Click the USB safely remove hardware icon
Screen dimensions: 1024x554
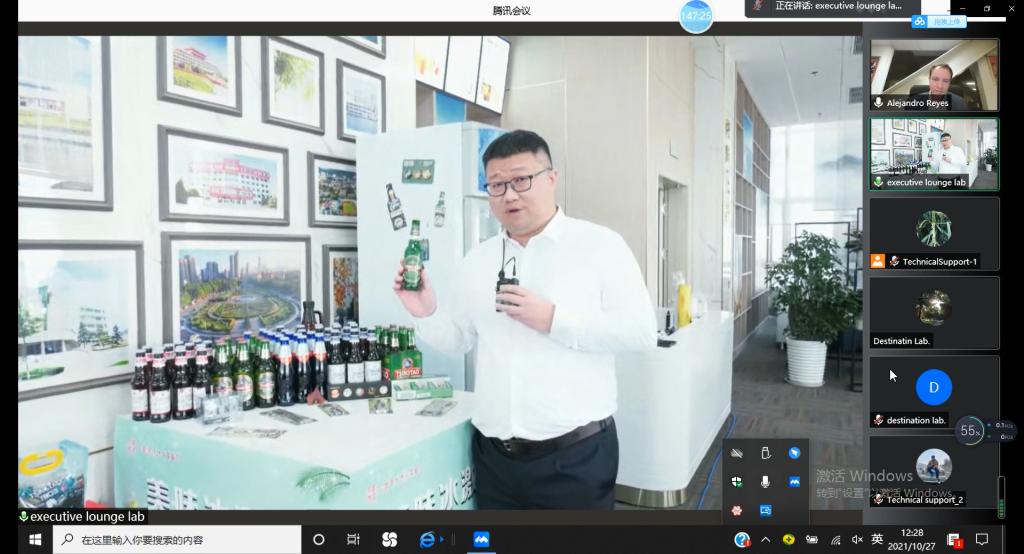765,453
